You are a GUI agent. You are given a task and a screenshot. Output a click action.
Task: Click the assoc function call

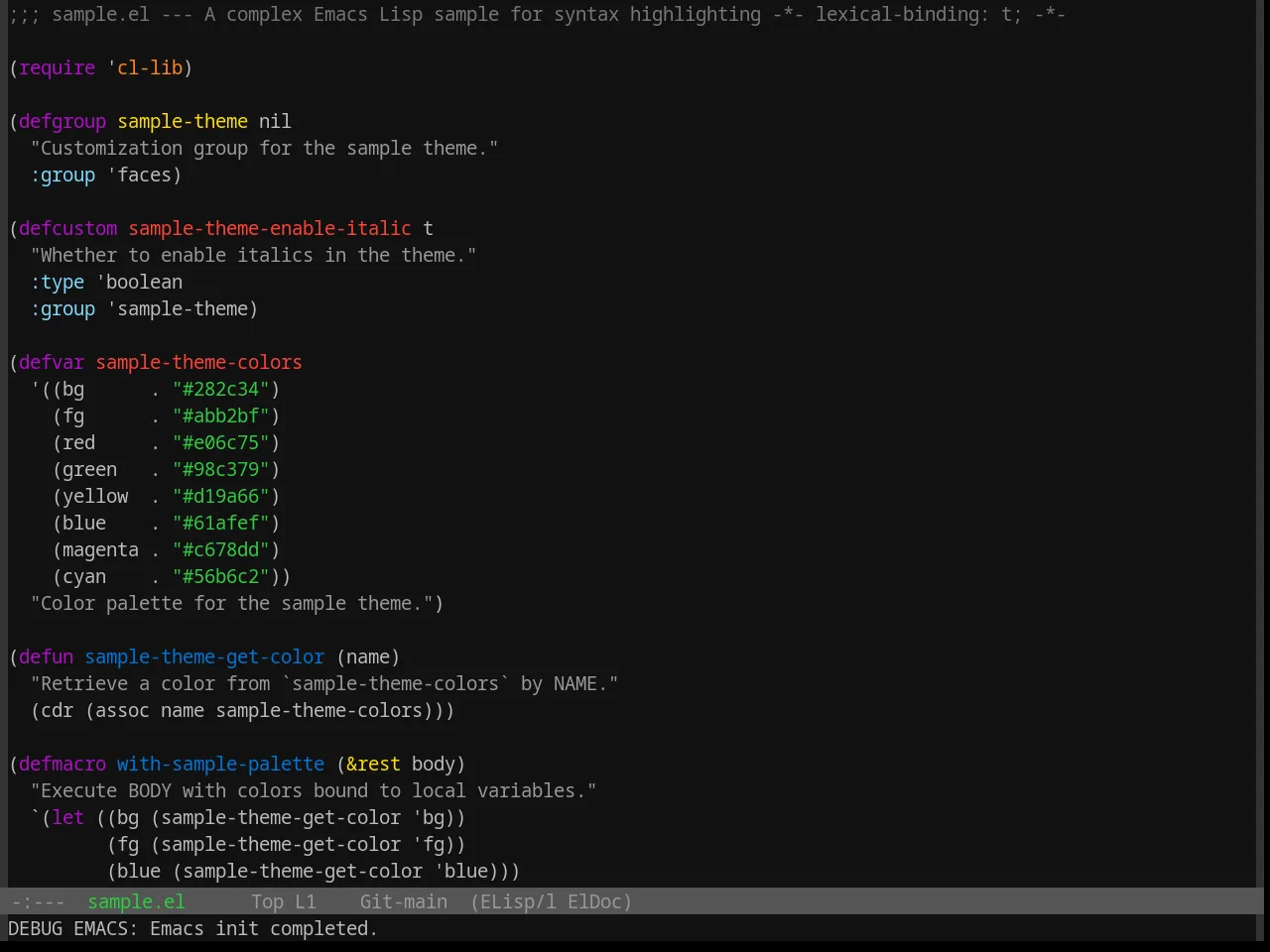[x=123, y=710]
